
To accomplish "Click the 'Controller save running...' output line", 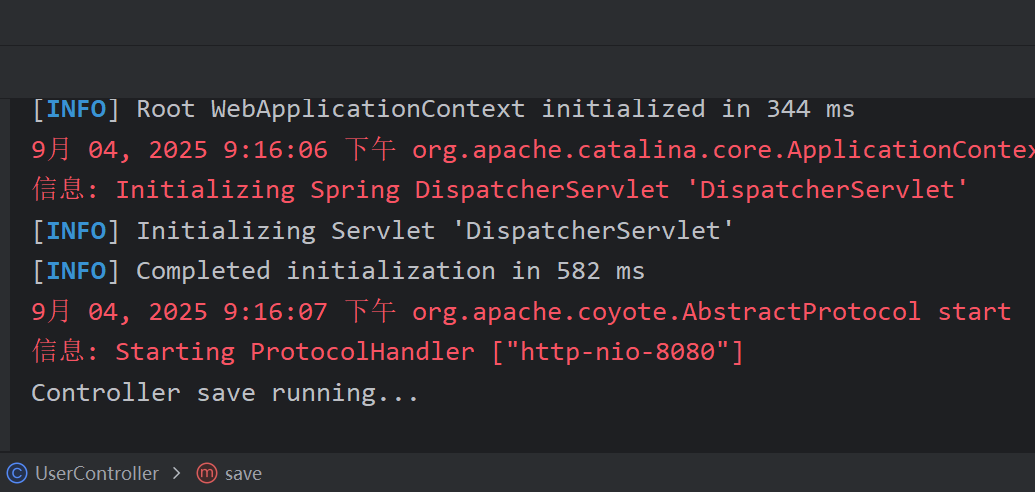I will 225,393.
